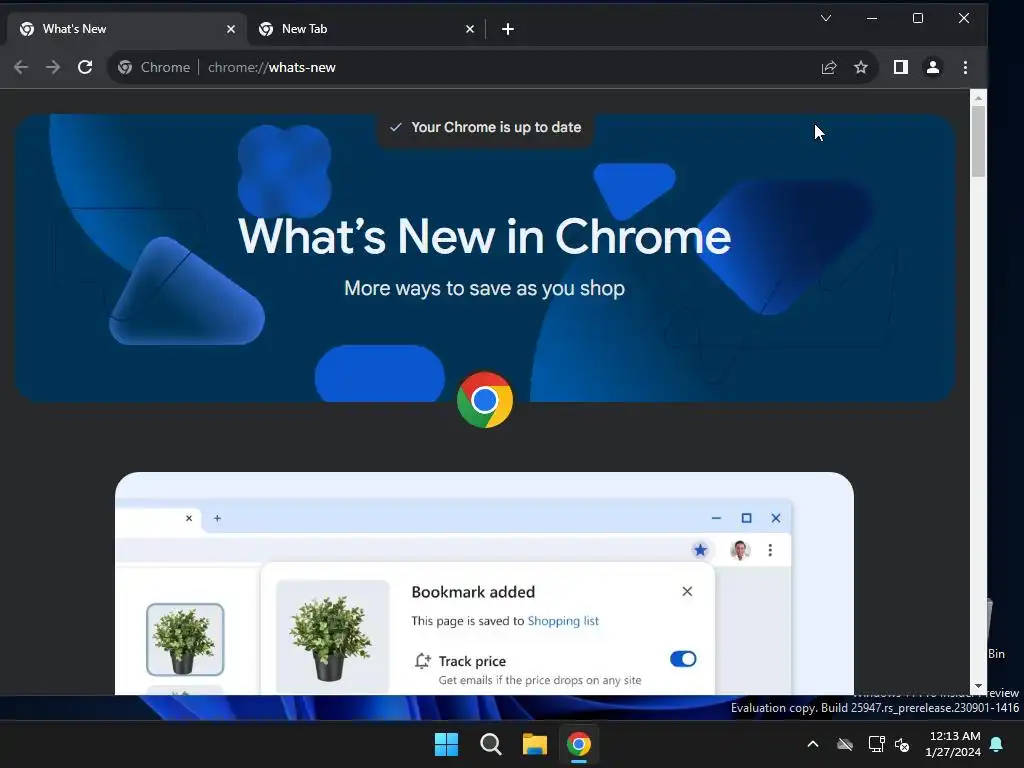Select the framed plant thumbnail on left
Screen dimensions: 1024x768
pyautogui.click(x=185, y=639)
